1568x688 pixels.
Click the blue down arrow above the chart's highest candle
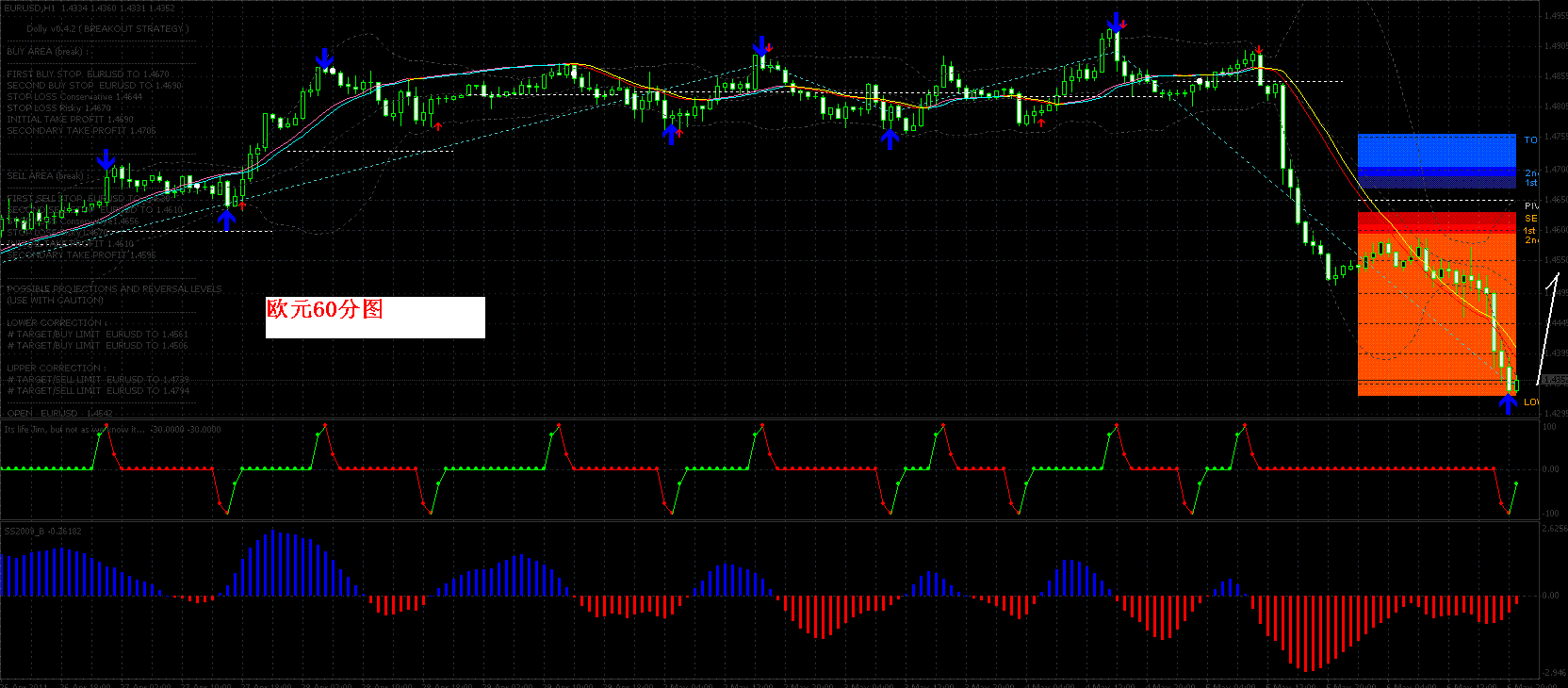[1116, 23]
